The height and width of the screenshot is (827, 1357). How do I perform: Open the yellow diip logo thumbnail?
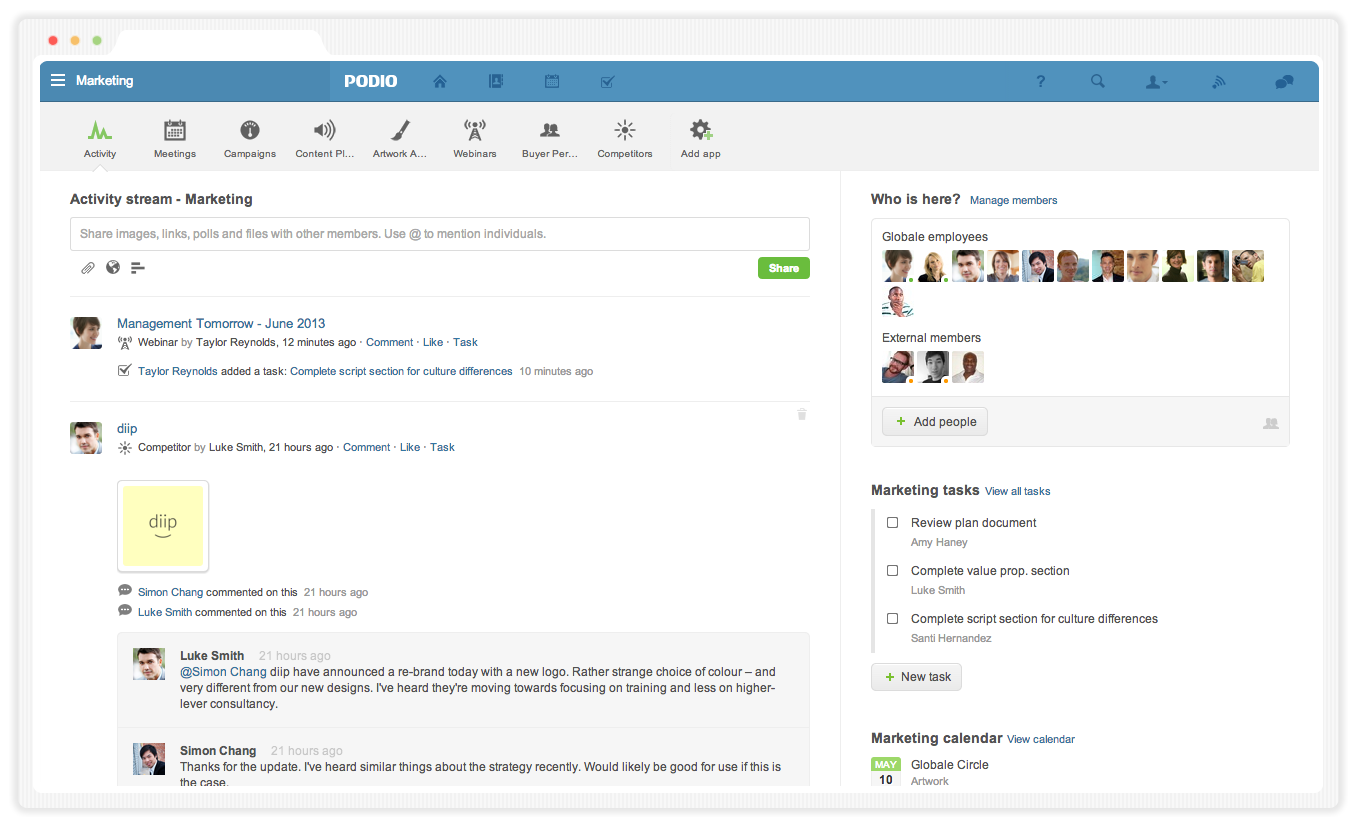[163, 526]
